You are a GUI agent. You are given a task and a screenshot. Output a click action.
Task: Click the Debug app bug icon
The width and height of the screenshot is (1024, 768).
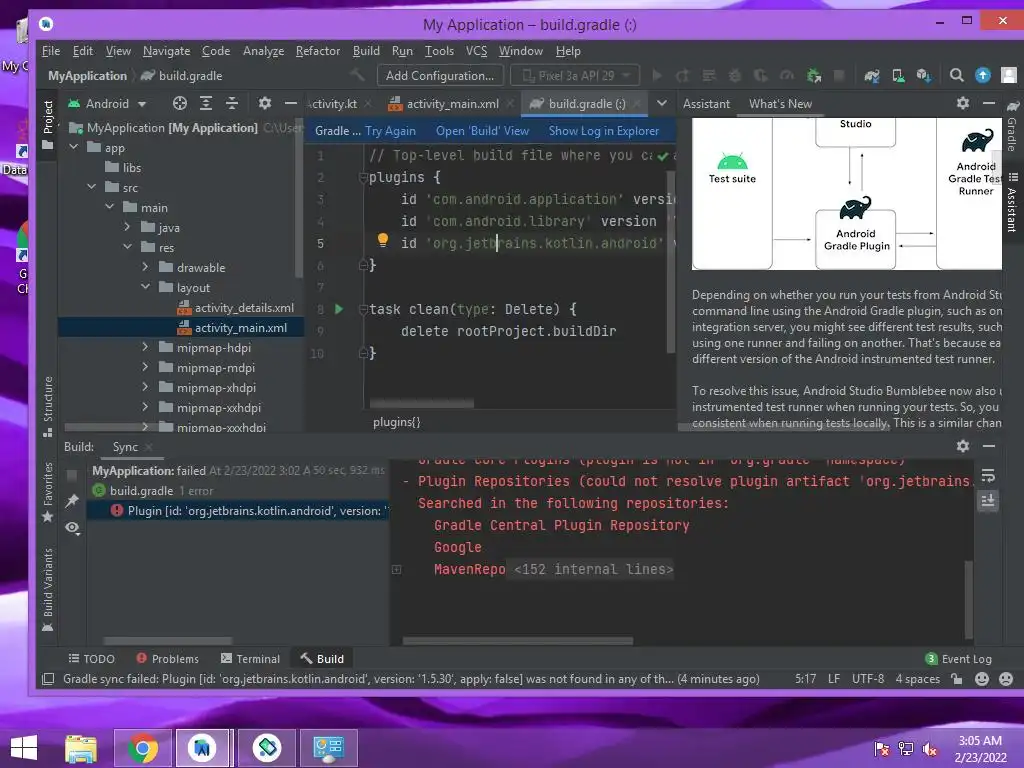click(735, 76)
